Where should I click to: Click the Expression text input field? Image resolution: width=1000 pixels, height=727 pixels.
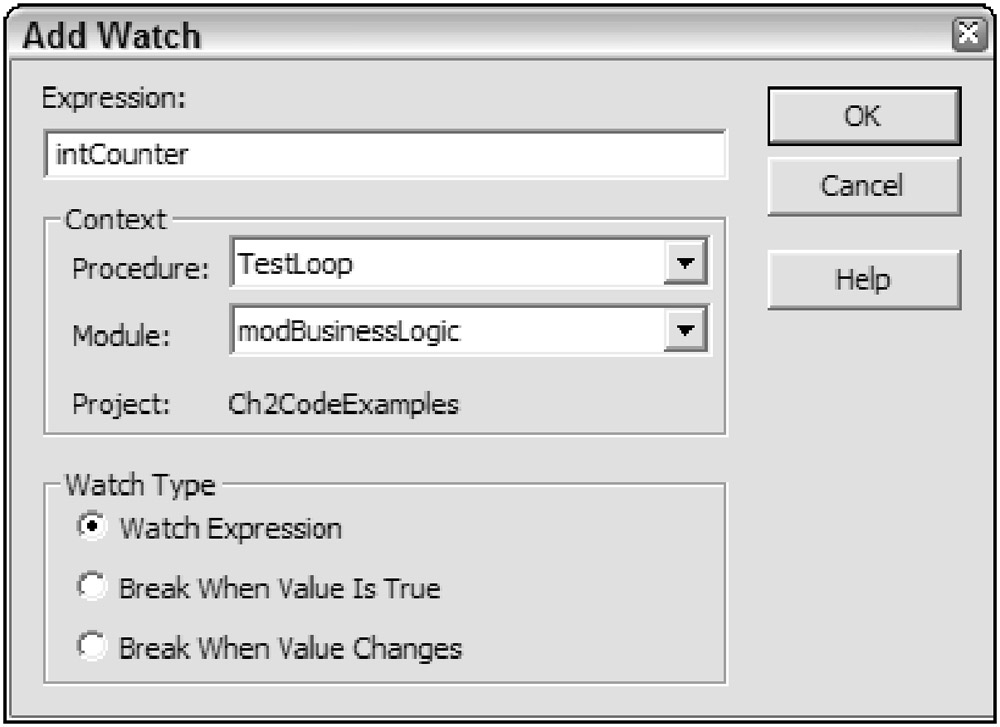coord(385,155)
